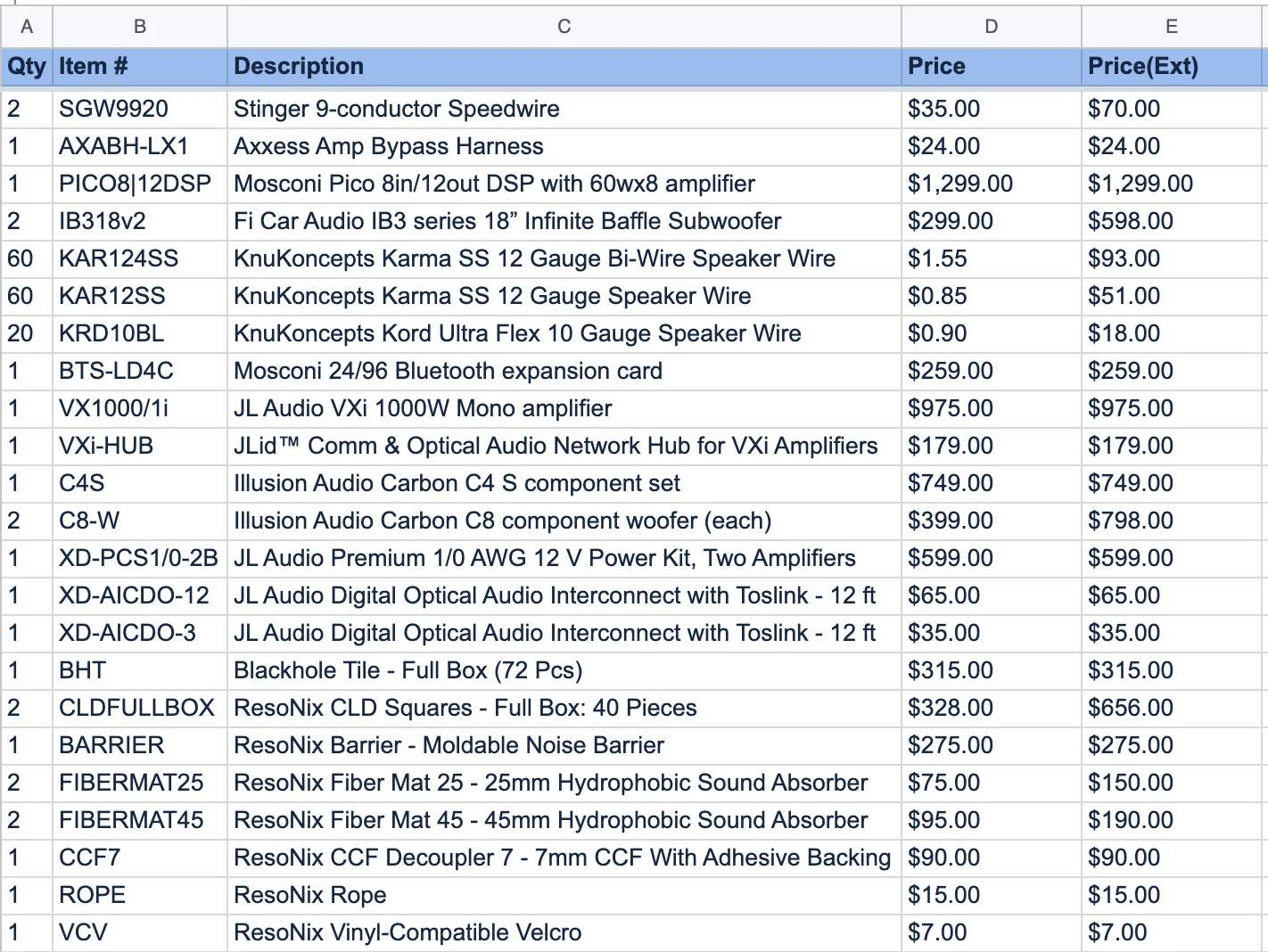
Task: Select the FIBERMAT45 item cell
Action: (140, 820)
